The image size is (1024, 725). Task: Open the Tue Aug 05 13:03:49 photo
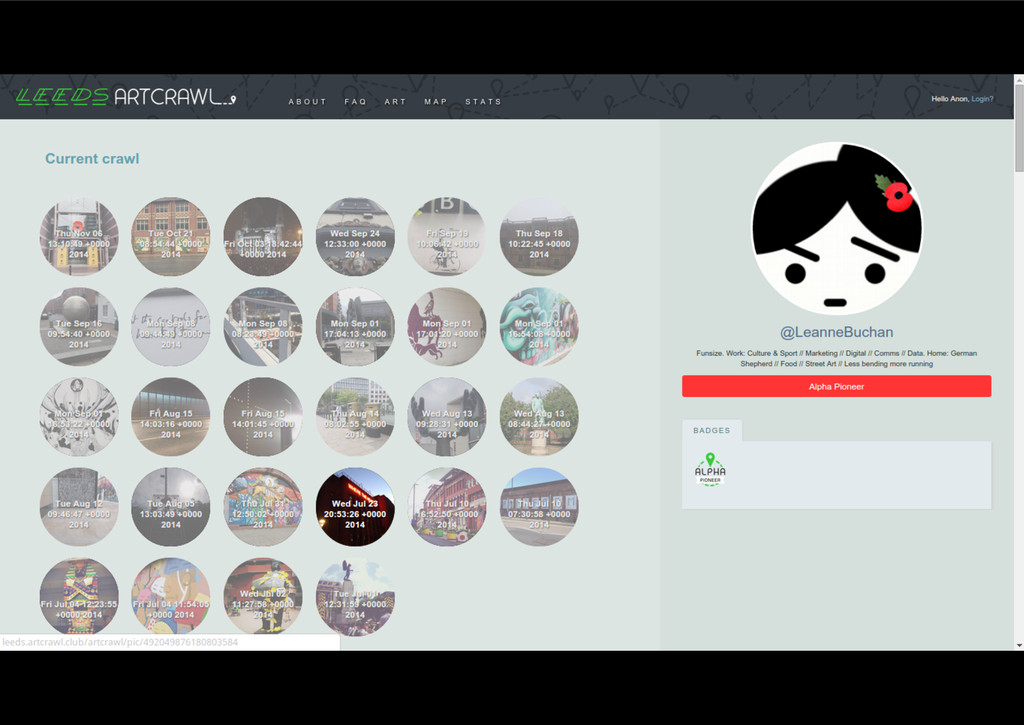(170, 507)
